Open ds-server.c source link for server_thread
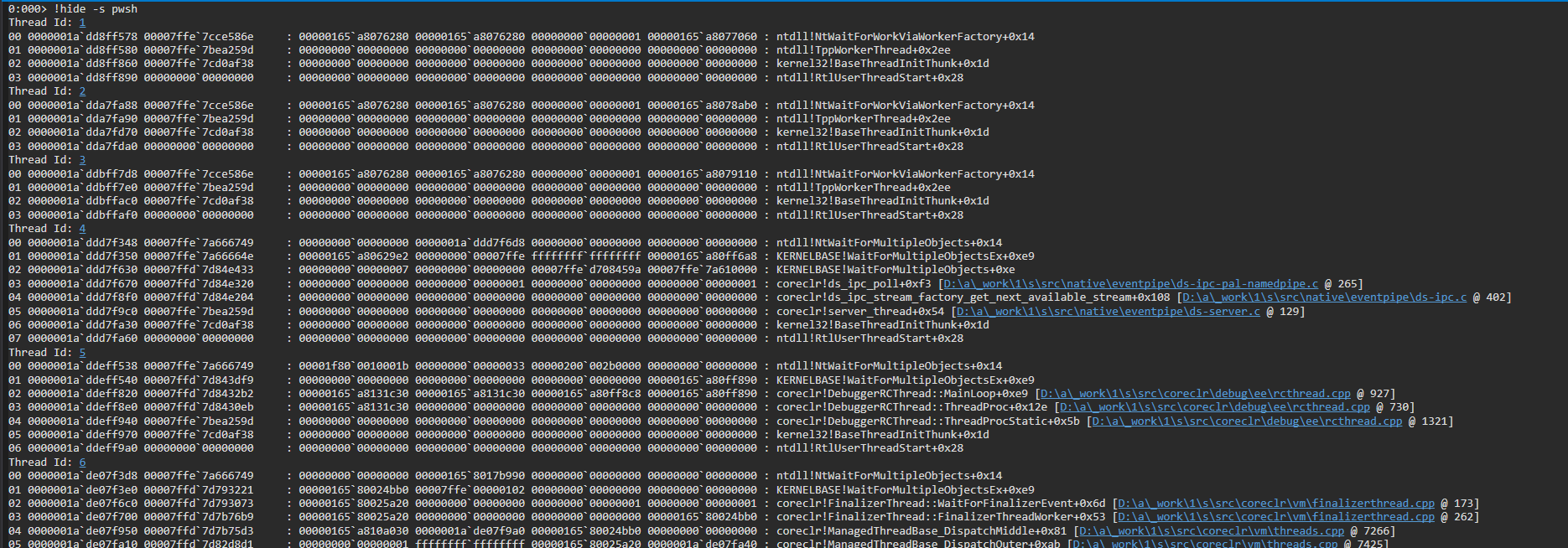The height and width of the screenshot is (548, 1568). click(1108, 312)
